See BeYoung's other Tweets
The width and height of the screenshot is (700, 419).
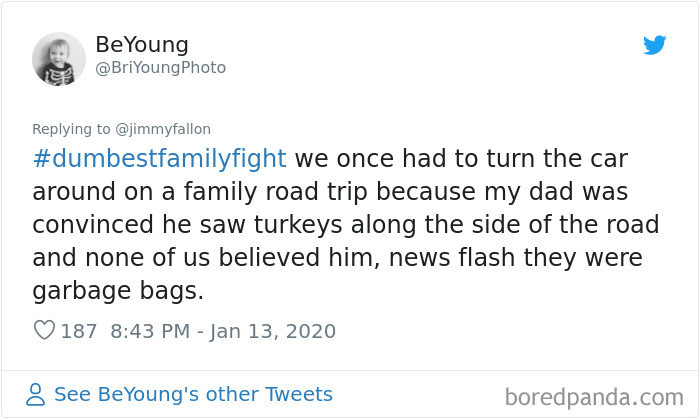pyautogui.click(x=193, y=395)
